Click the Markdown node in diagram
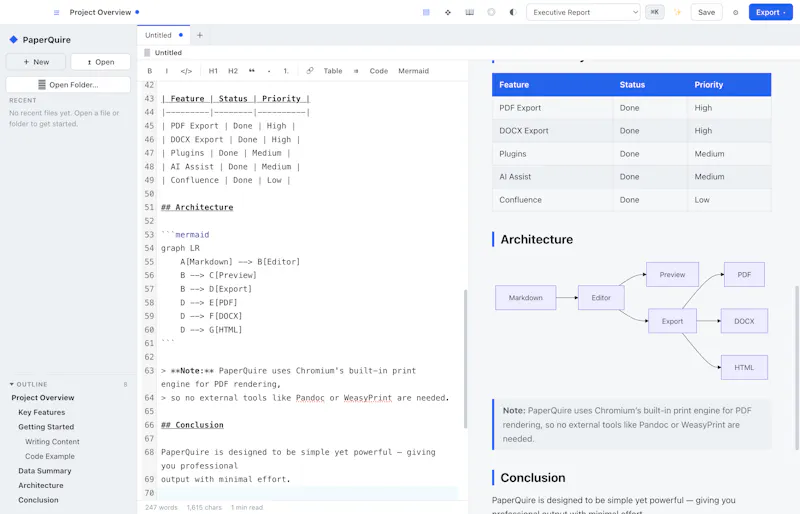 coord(526,298)
